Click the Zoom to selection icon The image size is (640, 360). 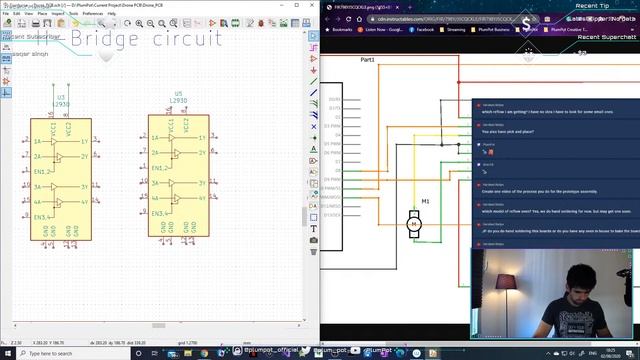pyautogui.click(x=173, y=23)
